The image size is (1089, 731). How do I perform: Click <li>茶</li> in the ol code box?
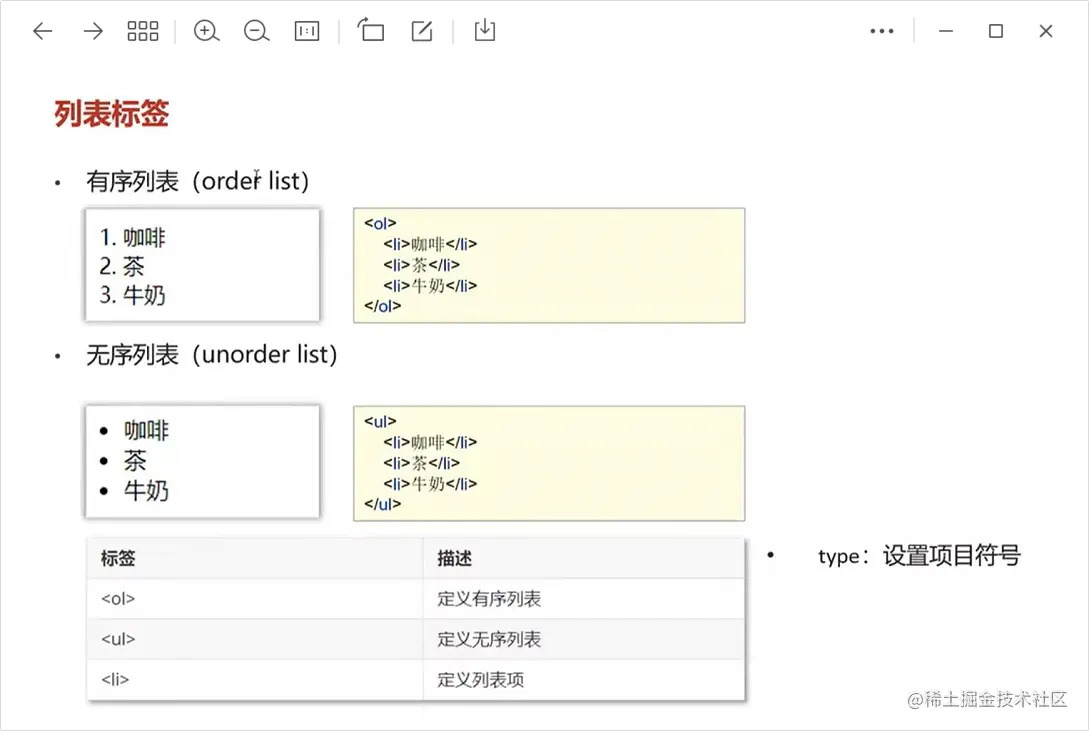(422, 264)
